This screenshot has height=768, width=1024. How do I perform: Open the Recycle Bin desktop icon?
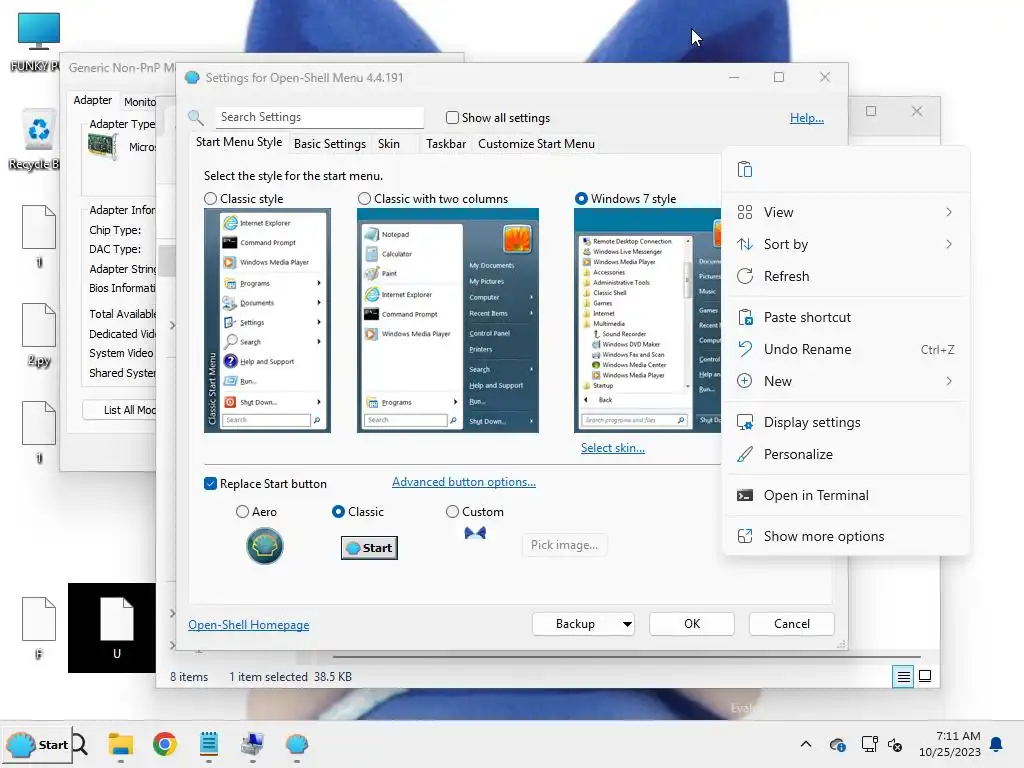tap(39, 139)
